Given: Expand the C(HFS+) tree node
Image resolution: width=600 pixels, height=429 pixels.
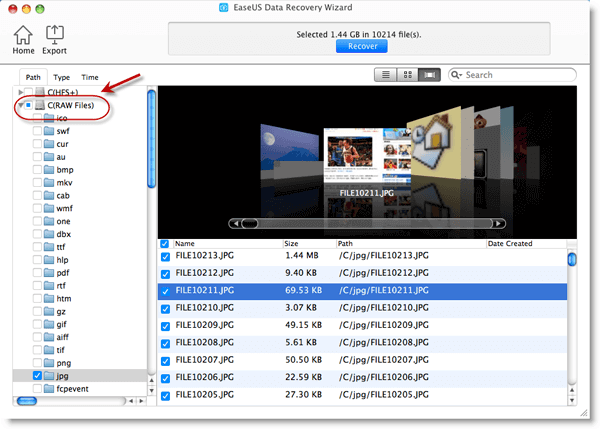Looking at the screenshot, I should pyautogui.click(x=21, y=92).
